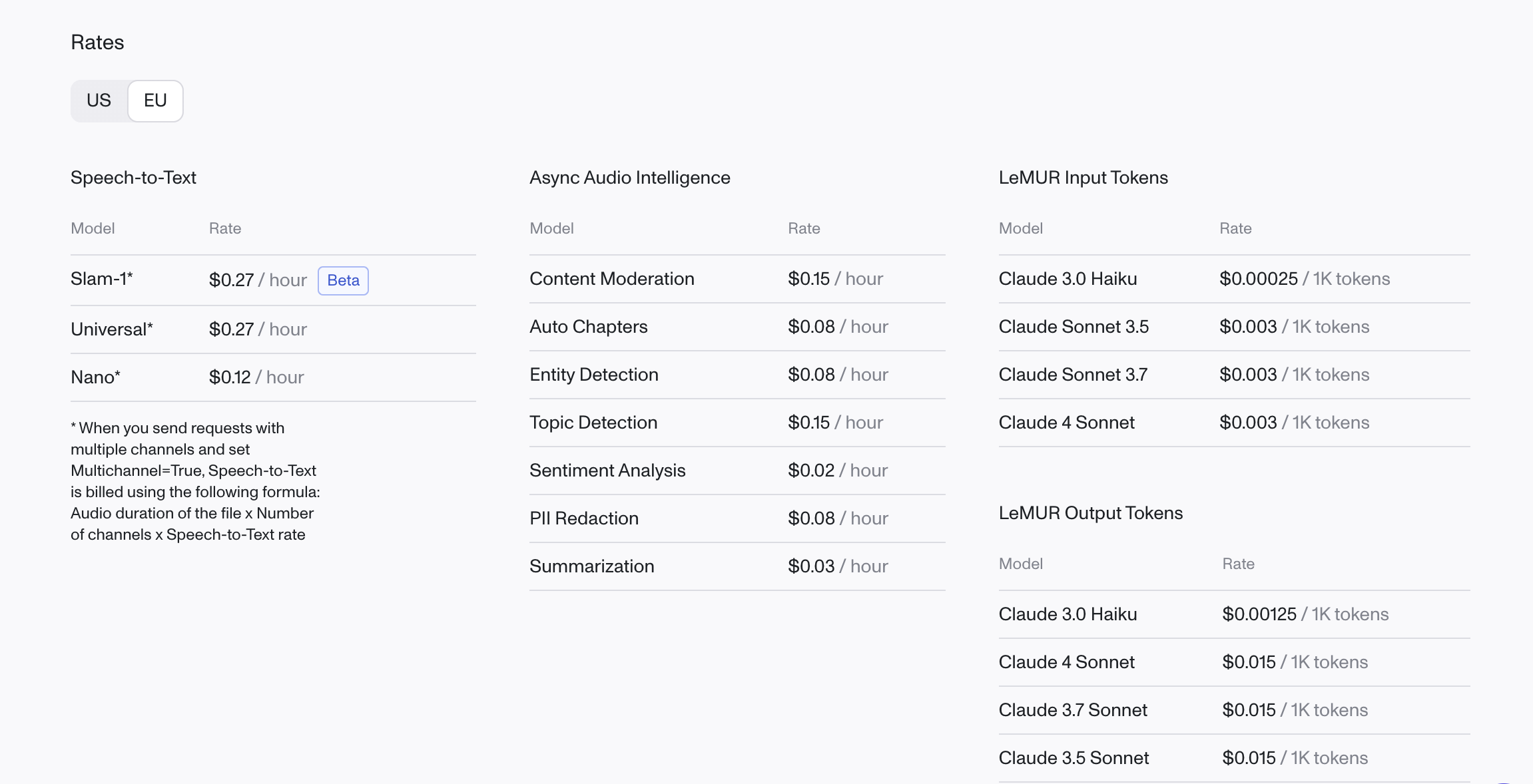
Task: Select the Auto Chapters entry
Action: 737,327
